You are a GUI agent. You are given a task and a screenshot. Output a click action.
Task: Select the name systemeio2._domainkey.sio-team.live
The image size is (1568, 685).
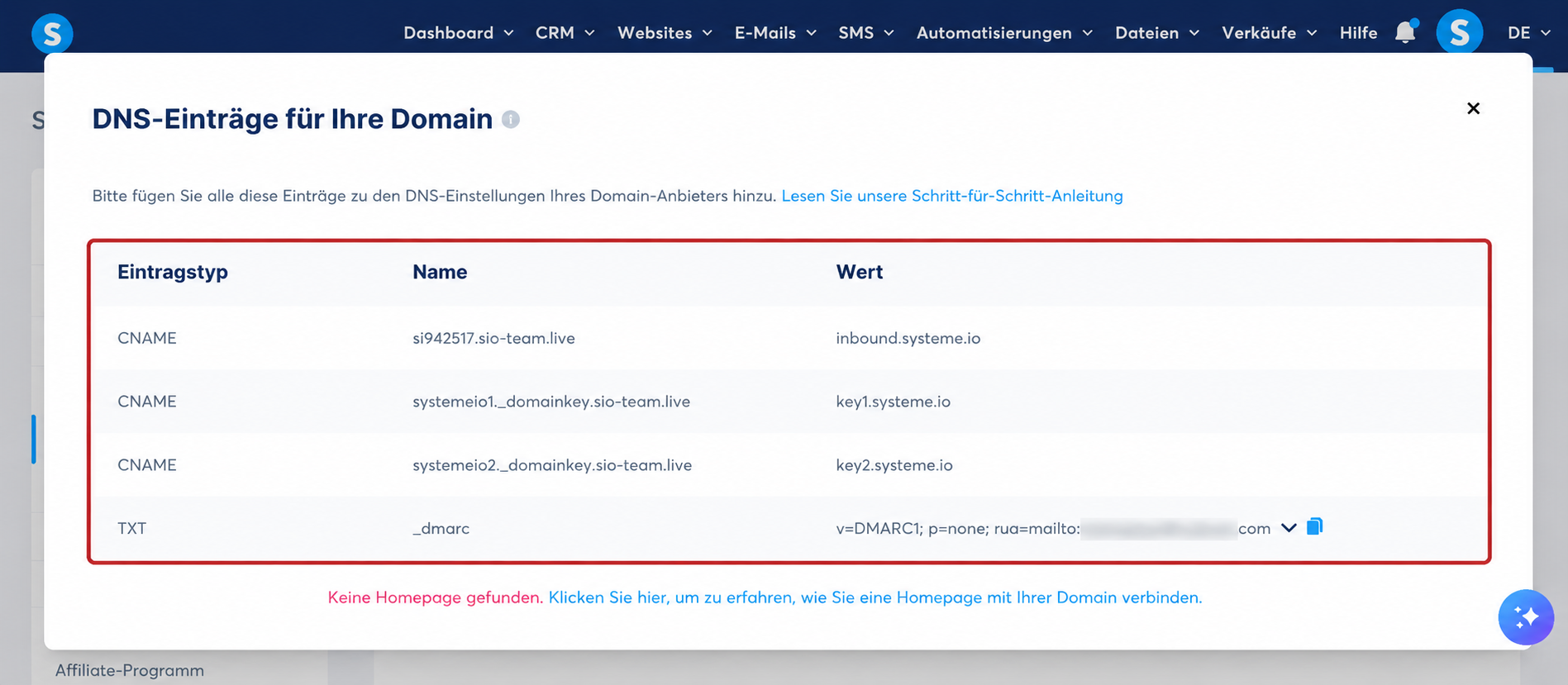pos(552,465)
